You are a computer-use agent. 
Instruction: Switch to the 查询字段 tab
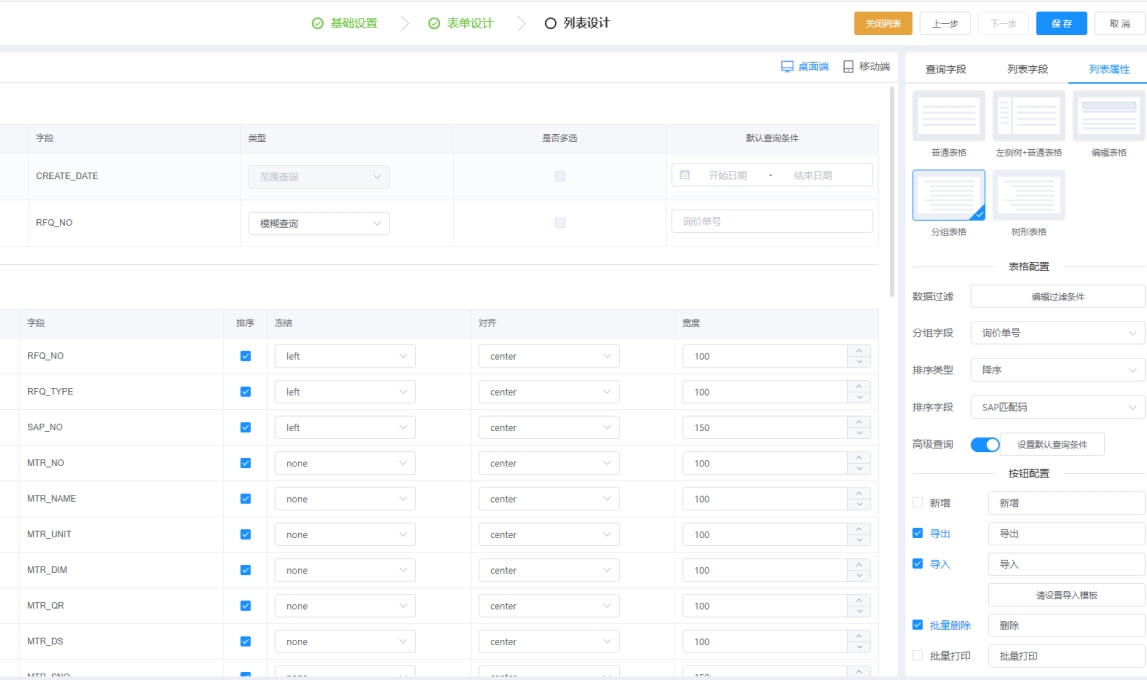point(945,69)
